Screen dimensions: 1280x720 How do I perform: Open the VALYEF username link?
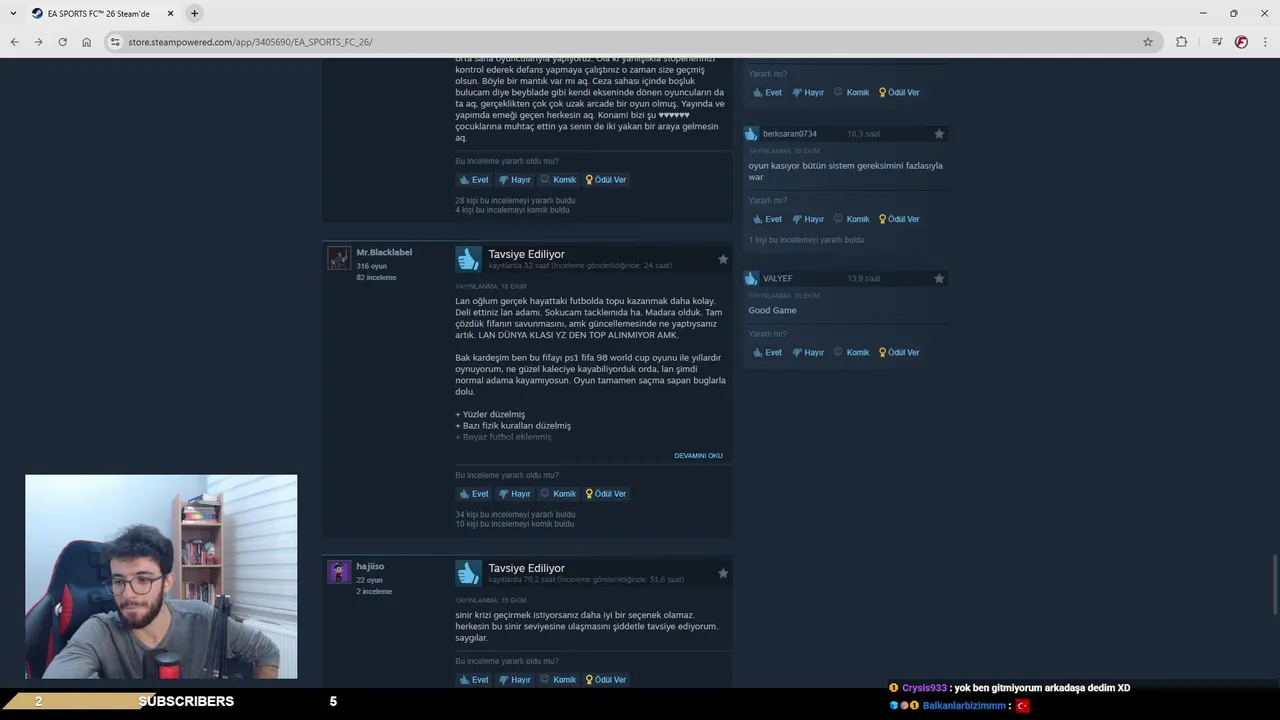point(777,279)
